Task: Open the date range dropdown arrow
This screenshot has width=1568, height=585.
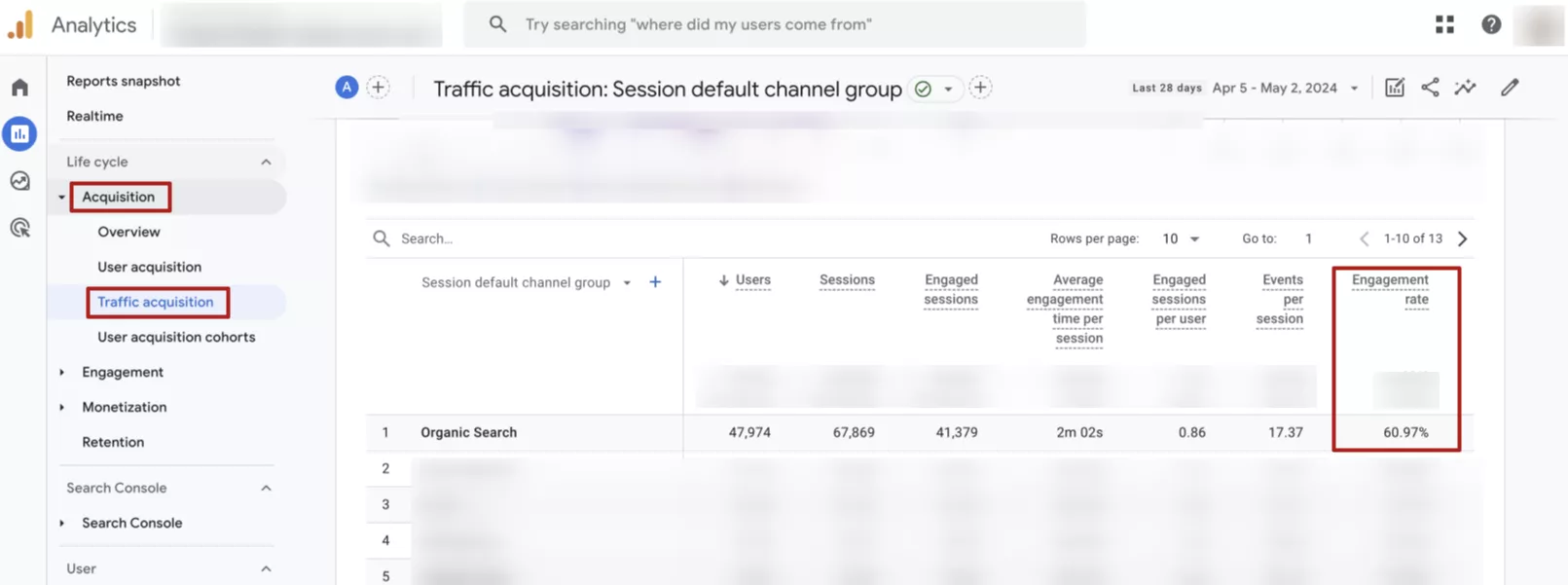Action: pos(1354,88)
